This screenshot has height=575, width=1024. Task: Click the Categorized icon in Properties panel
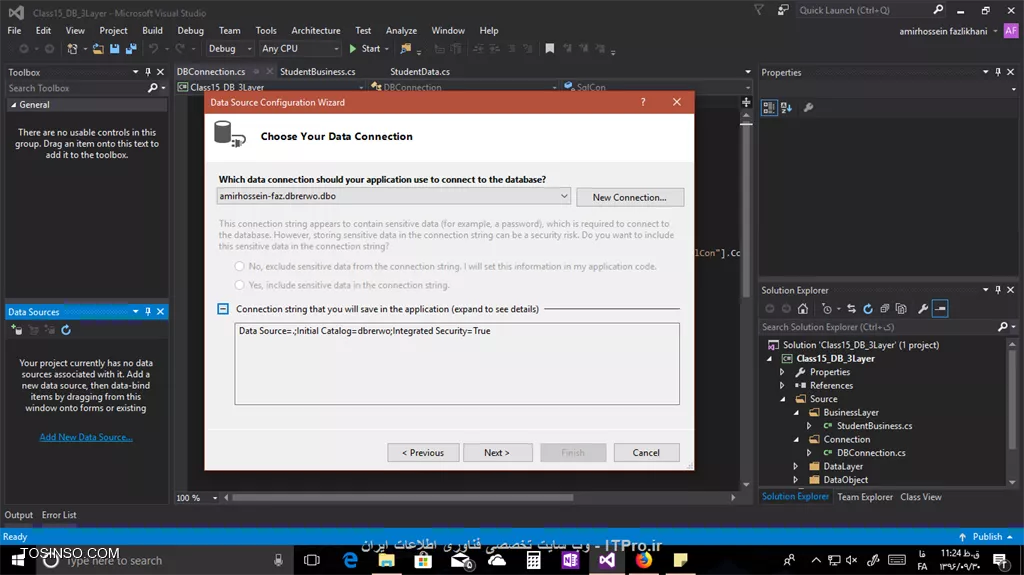(x=769, y=108)
